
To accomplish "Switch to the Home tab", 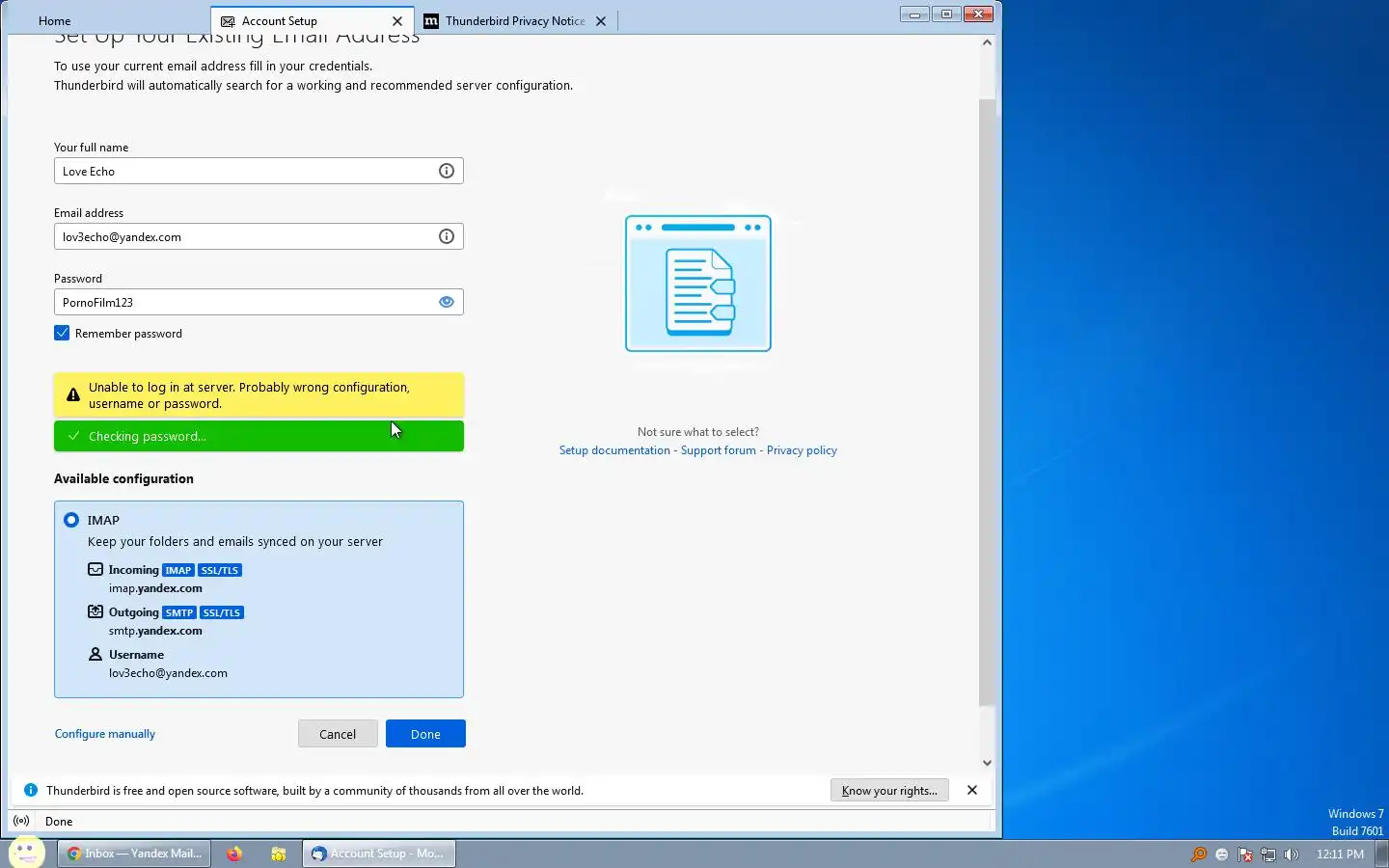I will [x=55, y=20].
